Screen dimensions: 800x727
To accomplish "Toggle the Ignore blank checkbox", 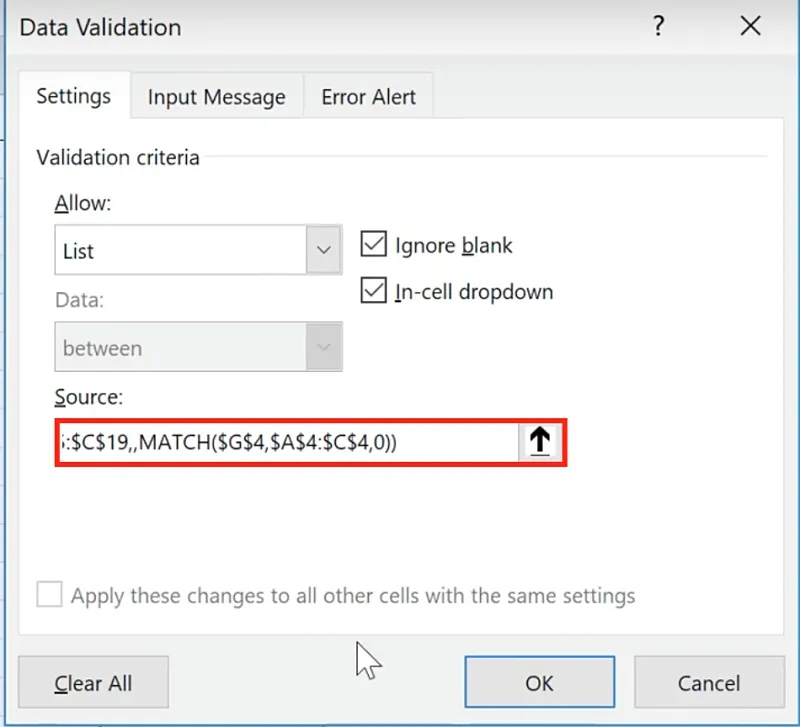I will pyautogui.click(x=374, y=245).
